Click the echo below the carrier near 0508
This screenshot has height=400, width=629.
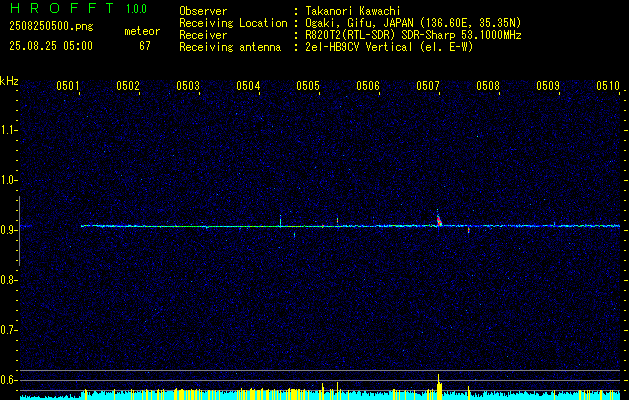pyautogui.click(x=468, y=230)
